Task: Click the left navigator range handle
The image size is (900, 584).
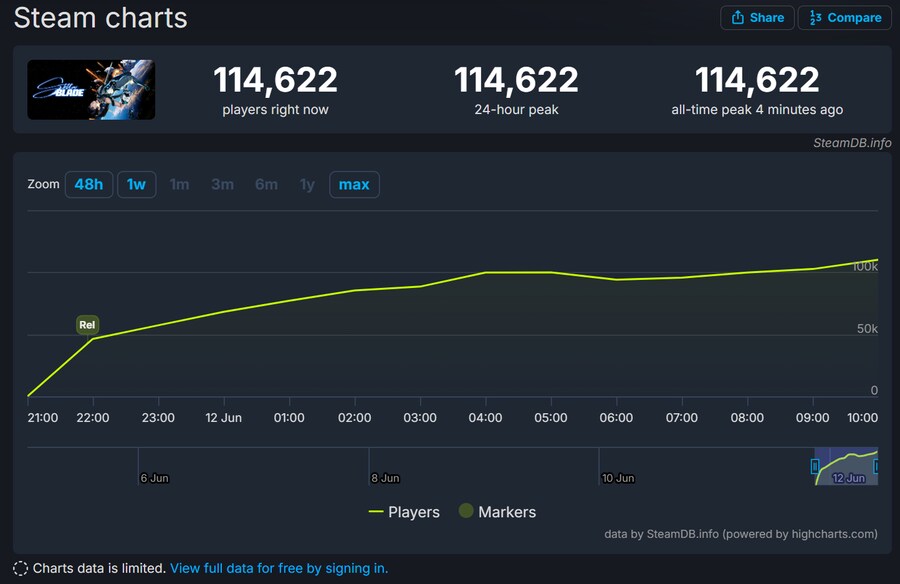Action: pyautogui.click(x=814, y=466)
